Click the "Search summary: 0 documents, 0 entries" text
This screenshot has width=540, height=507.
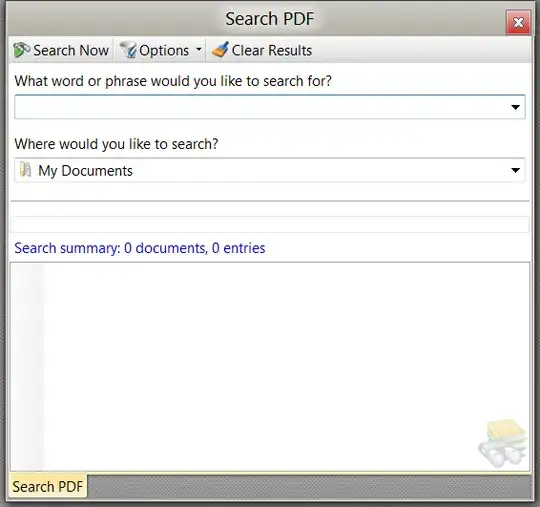click(x=140, y=248)
